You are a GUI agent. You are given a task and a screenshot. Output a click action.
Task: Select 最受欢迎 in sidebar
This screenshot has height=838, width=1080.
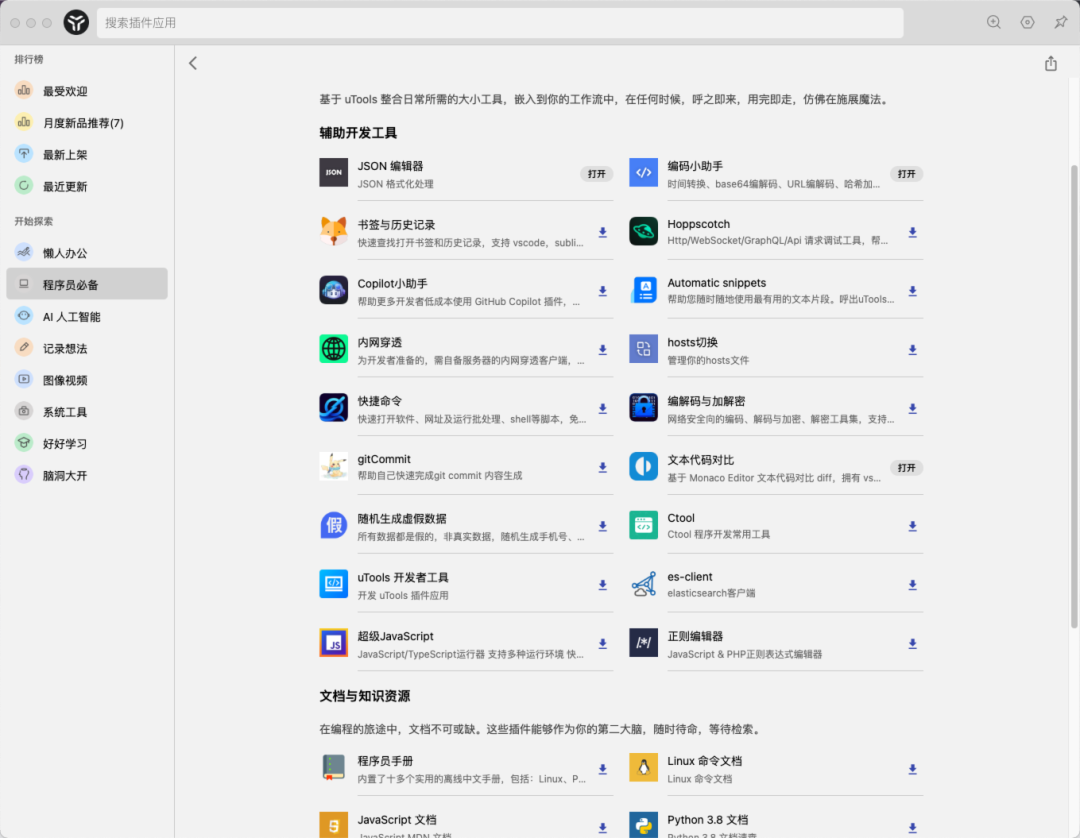[x=87, y=91]
